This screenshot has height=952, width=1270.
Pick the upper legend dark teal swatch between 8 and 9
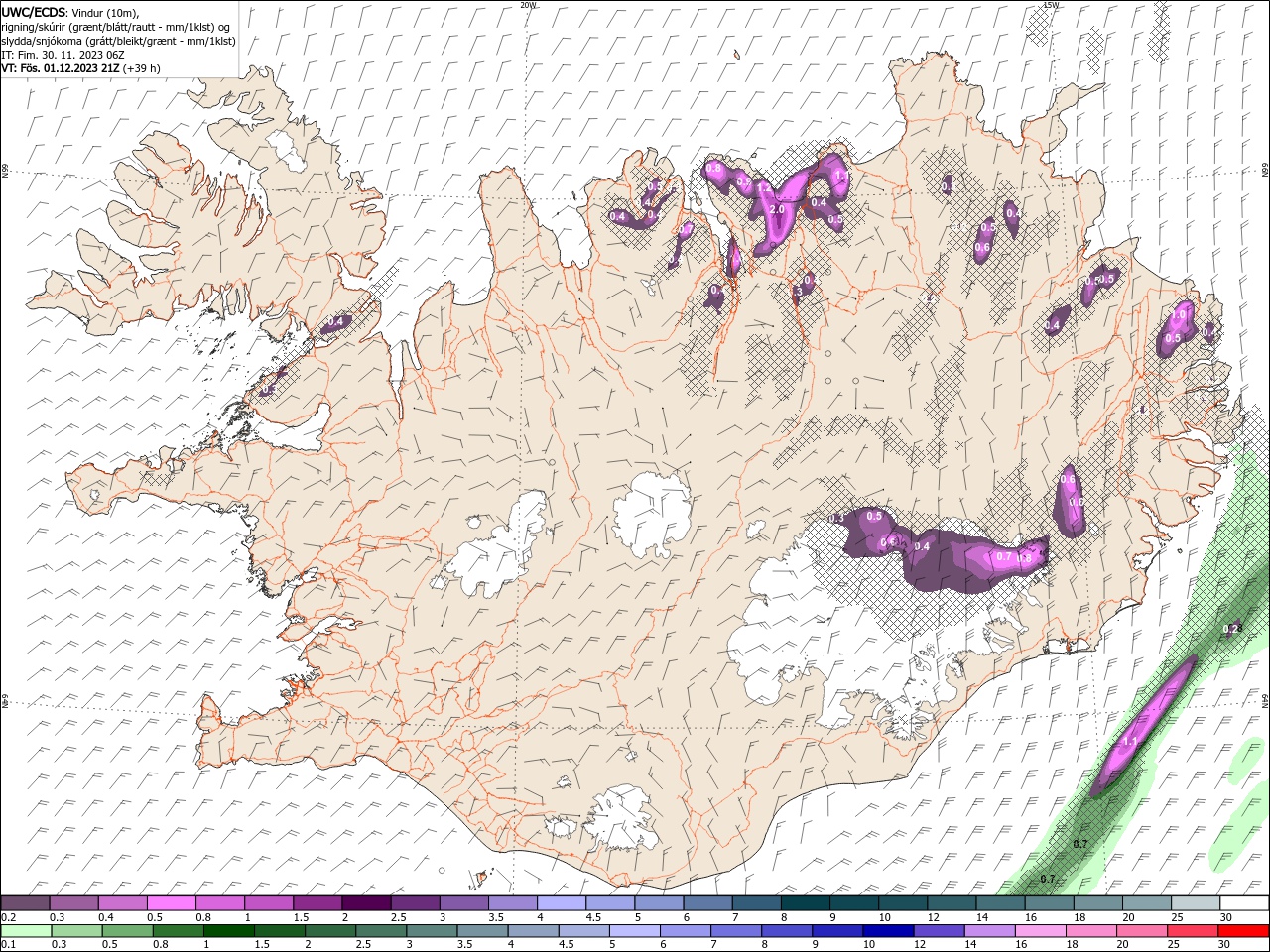click(x=806, y=903)
